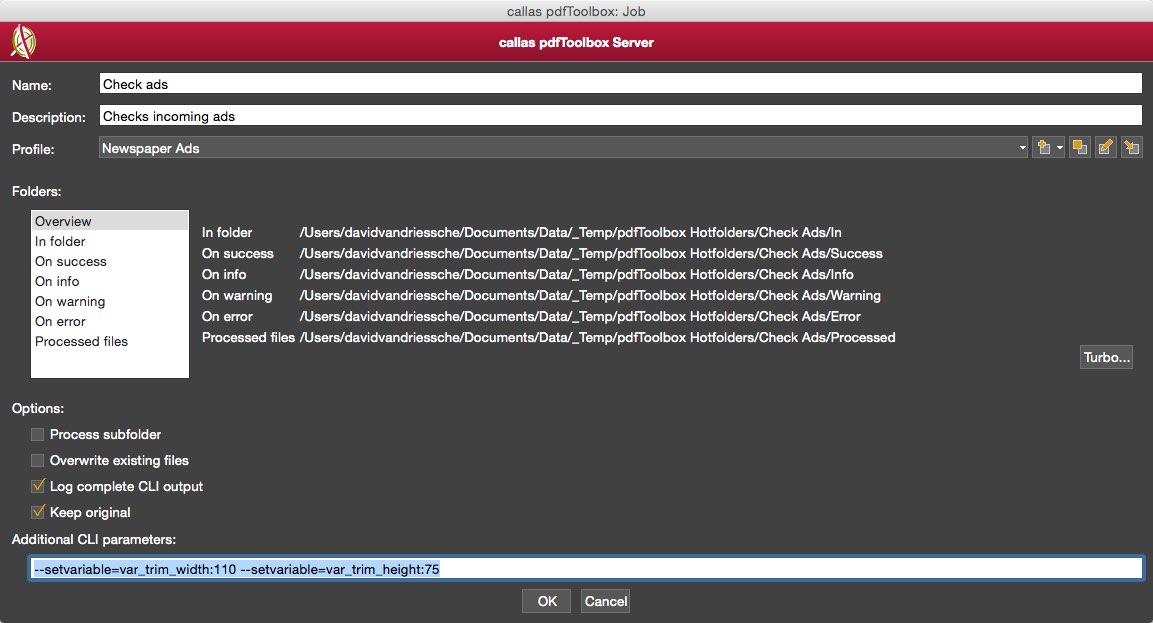The height and width of the screenshot is (623, 1153).
Task: Cancel the job dialog
Action: click(605, 601)
